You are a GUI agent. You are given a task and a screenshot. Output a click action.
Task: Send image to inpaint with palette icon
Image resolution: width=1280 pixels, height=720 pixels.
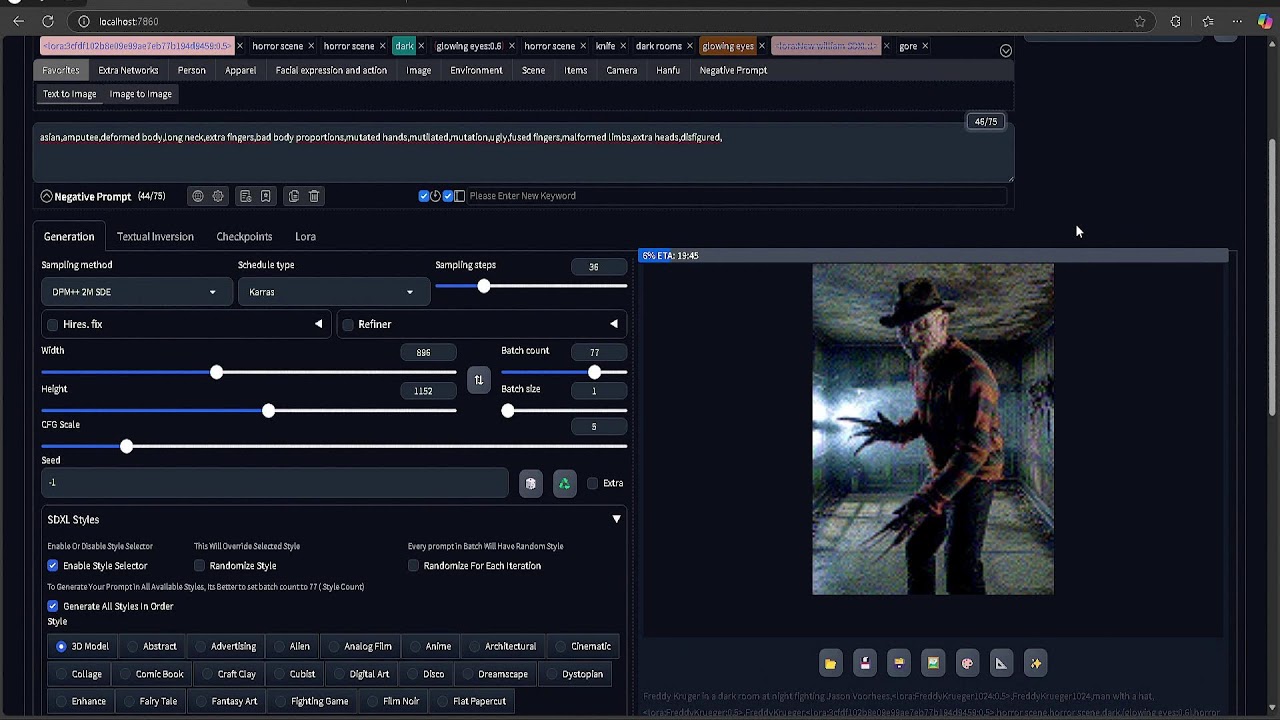tap(967, 663)
